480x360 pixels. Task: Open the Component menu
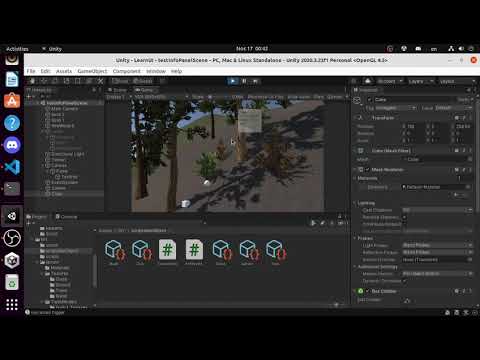click(x=126, y=71)
